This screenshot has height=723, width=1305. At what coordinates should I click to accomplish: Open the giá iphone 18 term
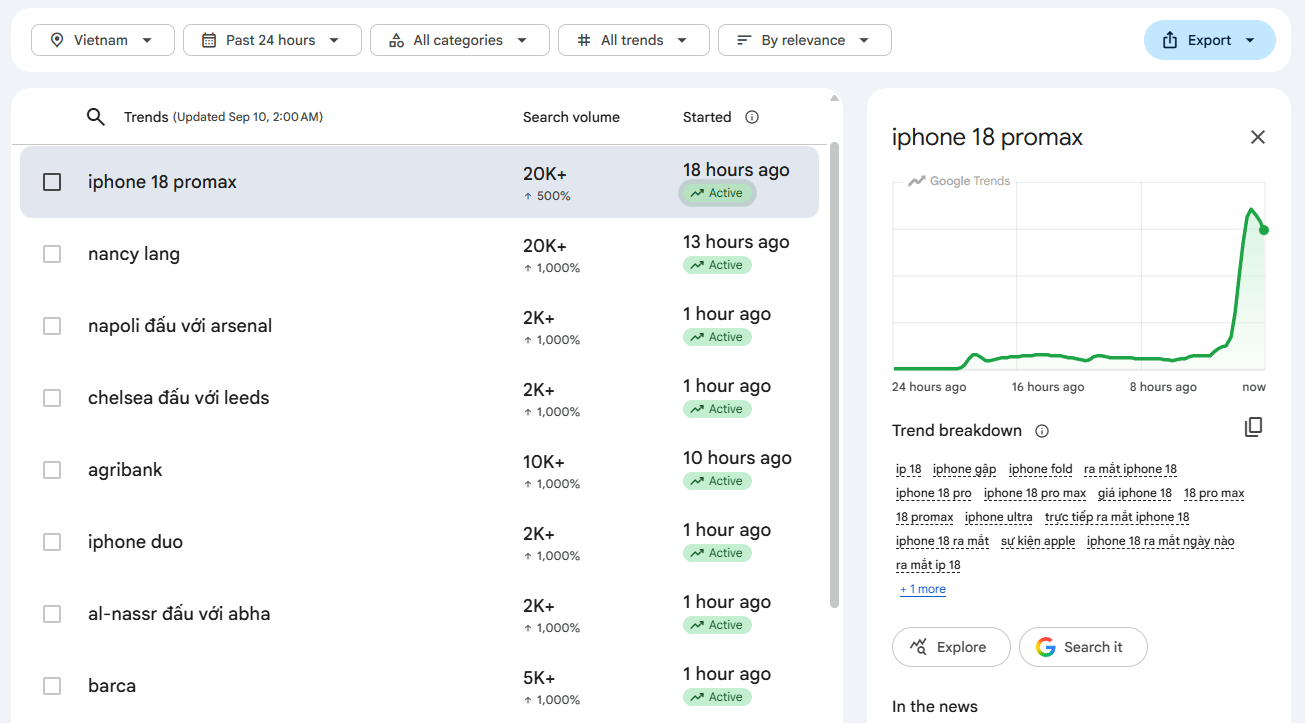1135,493
